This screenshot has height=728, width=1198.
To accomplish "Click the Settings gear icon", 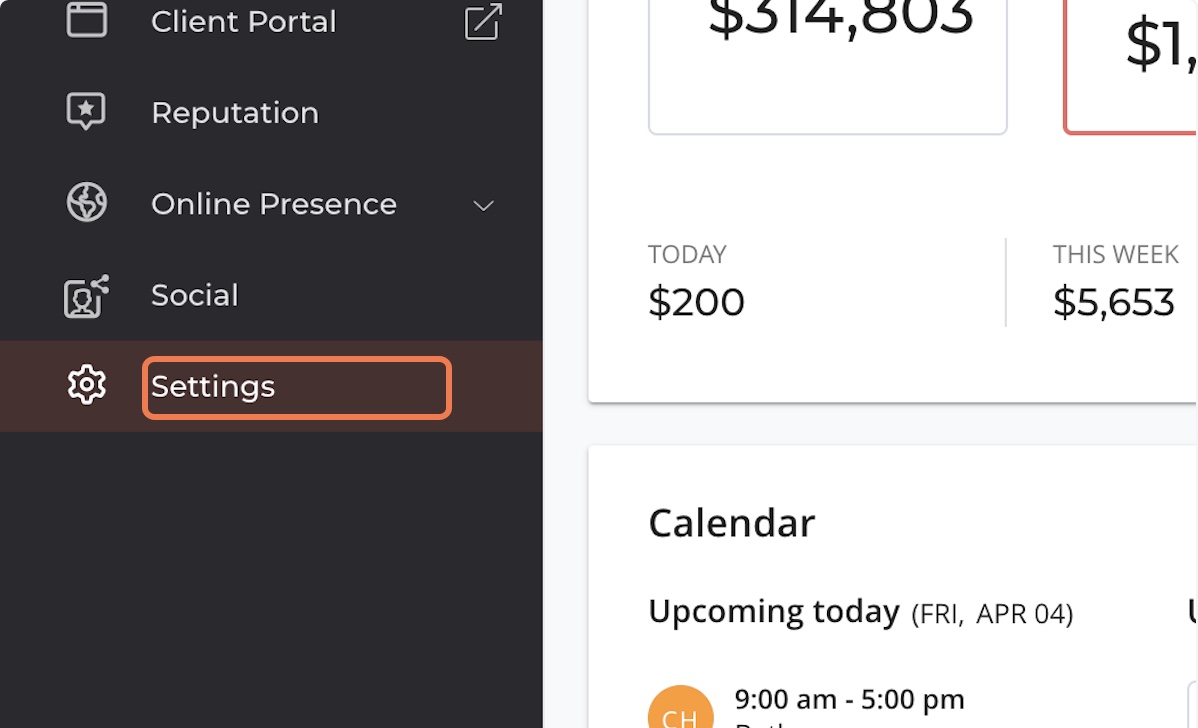I will [87, 386].
